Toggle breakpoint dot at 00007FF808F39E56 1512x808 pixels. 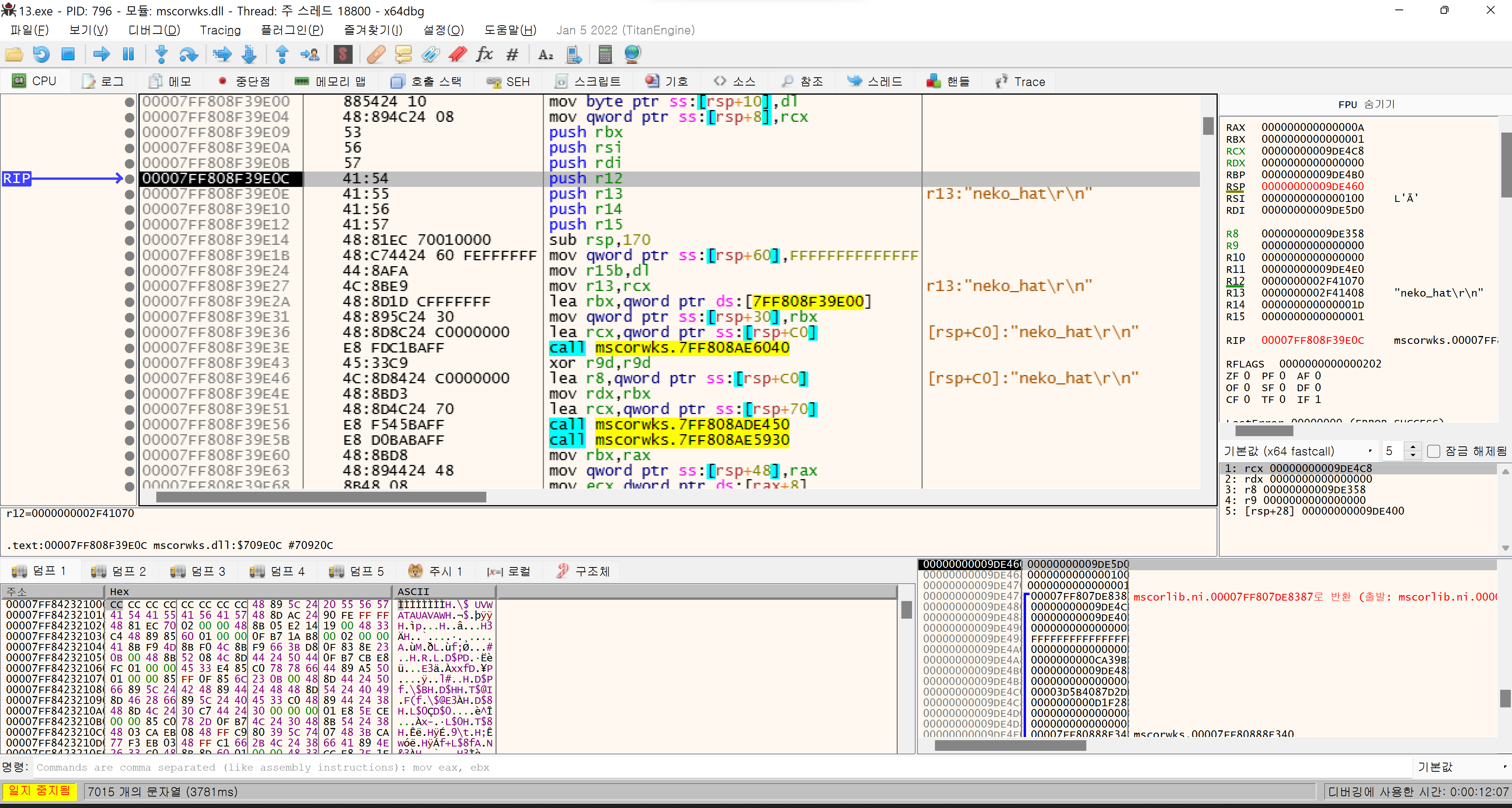coord(130,425)
